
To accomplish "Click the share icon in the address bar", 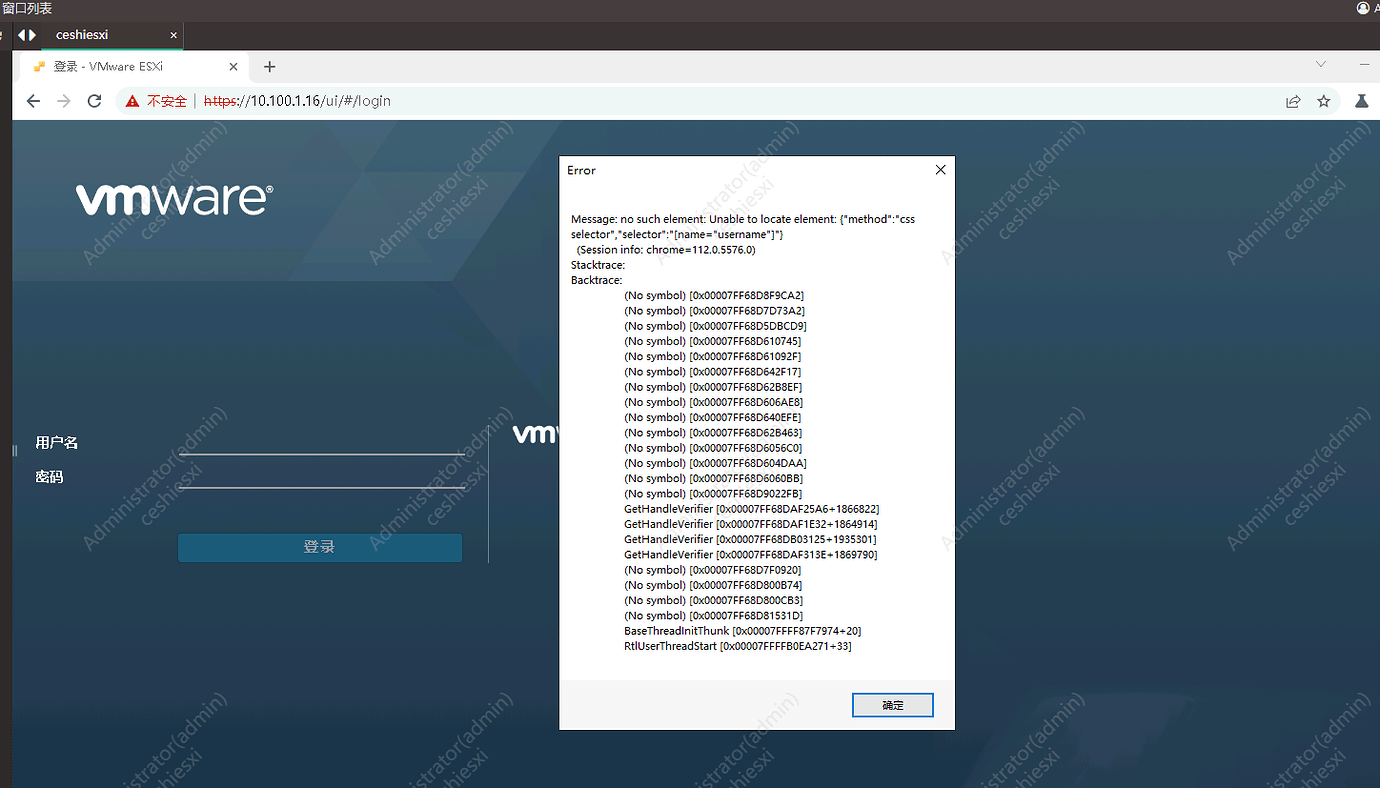I will (x=1293, y=100).
